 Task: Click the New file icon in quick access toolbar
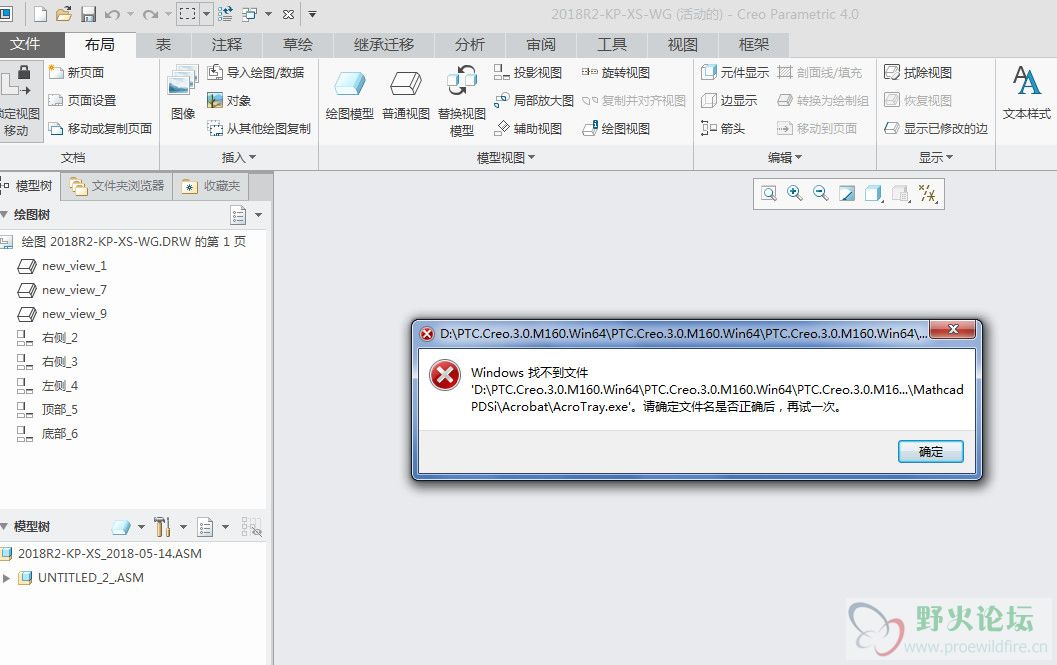point(40,13)
